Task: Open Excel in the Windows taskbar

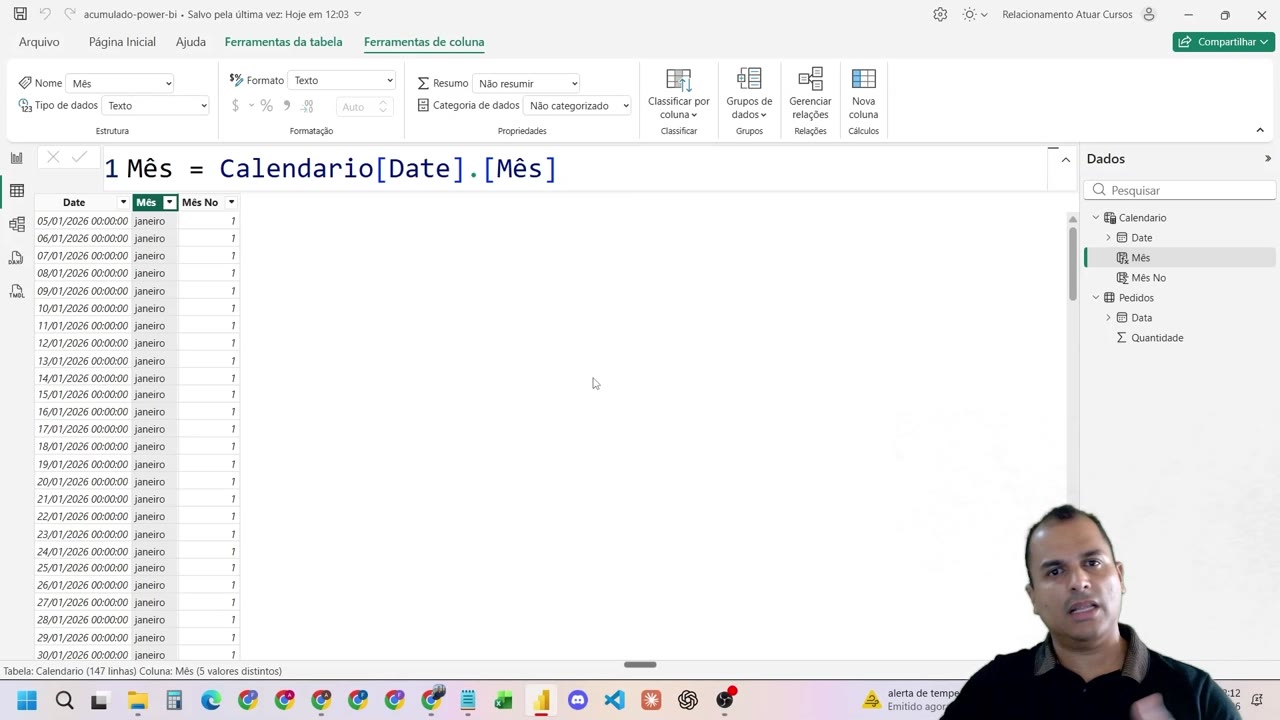Action: pyautogui.click(x=504, y=700)
